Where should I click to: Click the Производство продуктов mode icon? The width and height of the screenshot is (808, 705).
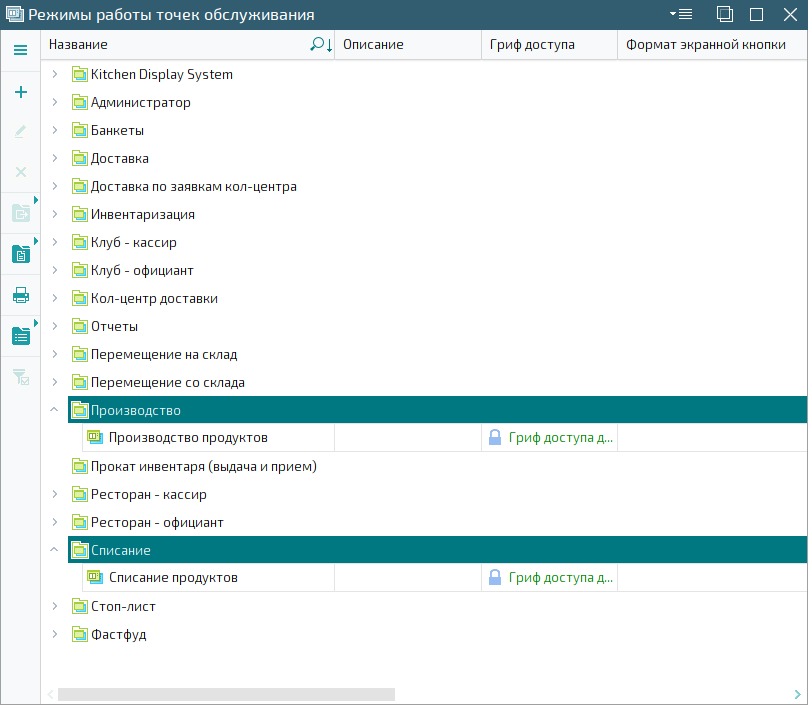click(95, 437)
